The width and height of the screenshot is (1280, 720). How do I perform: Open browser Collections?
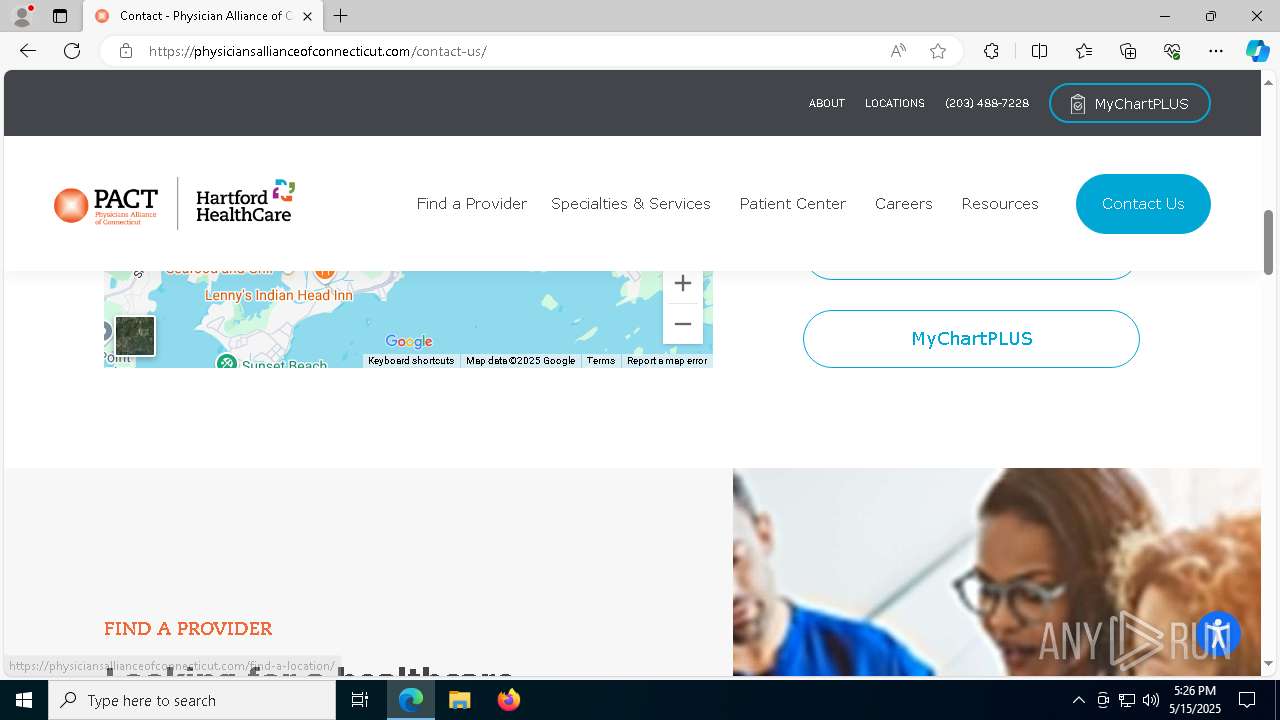(x=1128, y=51)
